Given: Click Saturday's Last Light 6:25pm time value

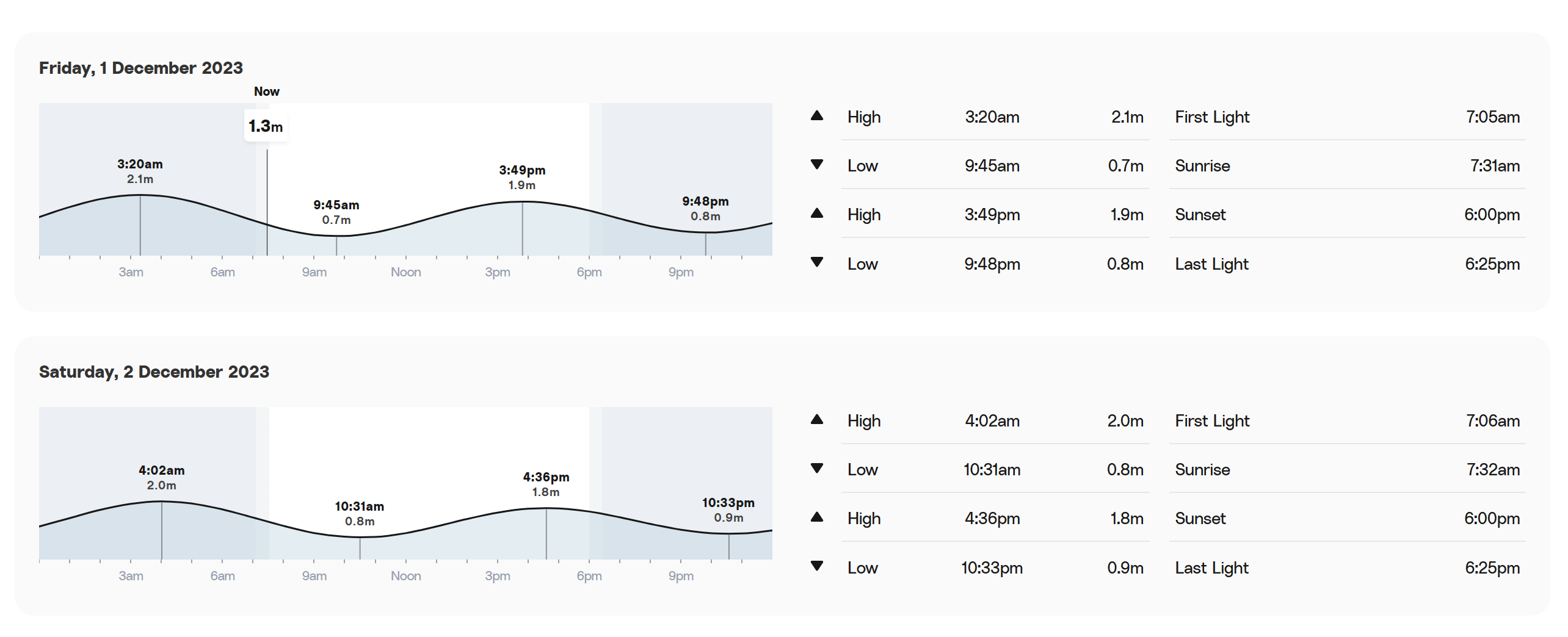Looking at the screenshot, I should tap(1492, 568).
